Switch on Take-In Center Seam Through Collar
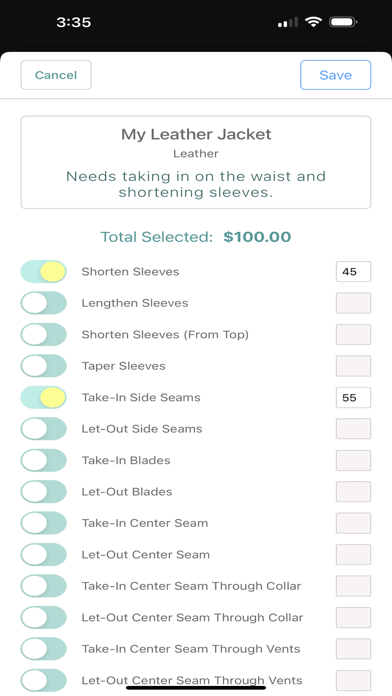This screenshot has width=392, height=696. pyautogui.click(x=44, y=586)
